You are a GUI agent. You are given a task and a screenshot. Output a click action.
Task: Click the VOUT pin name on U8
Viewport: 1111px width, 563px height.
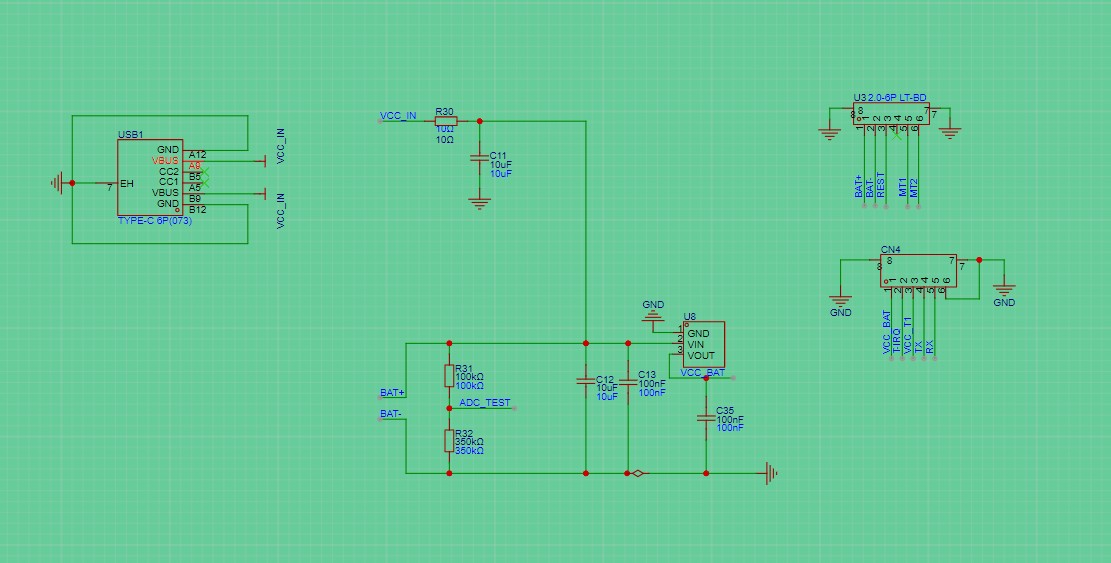coord(701,356)
